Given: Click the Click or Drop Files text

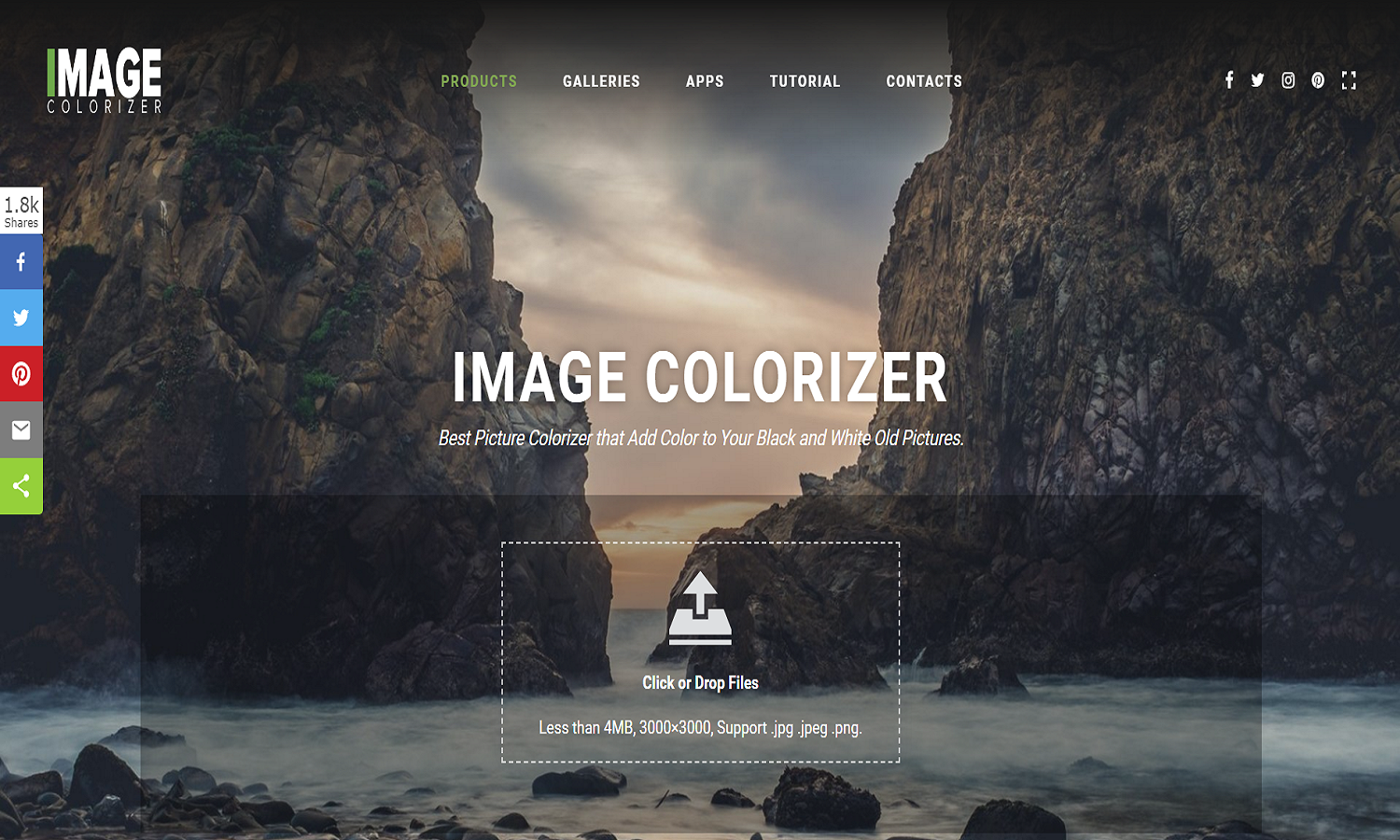Looking at the screenshot, I should pyautogui.click(x=700, y=682).
